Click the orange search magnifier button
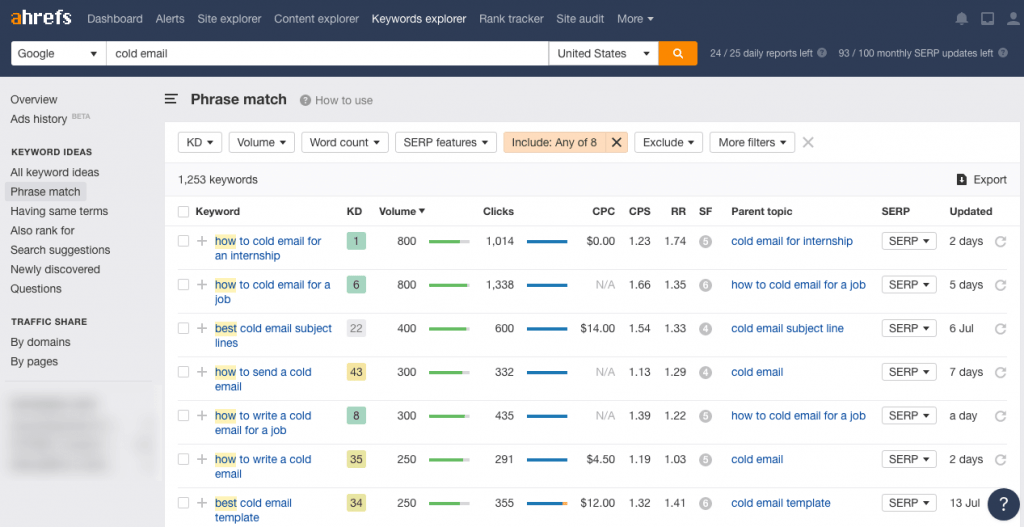1024x527 pixels. click(677, 53)
